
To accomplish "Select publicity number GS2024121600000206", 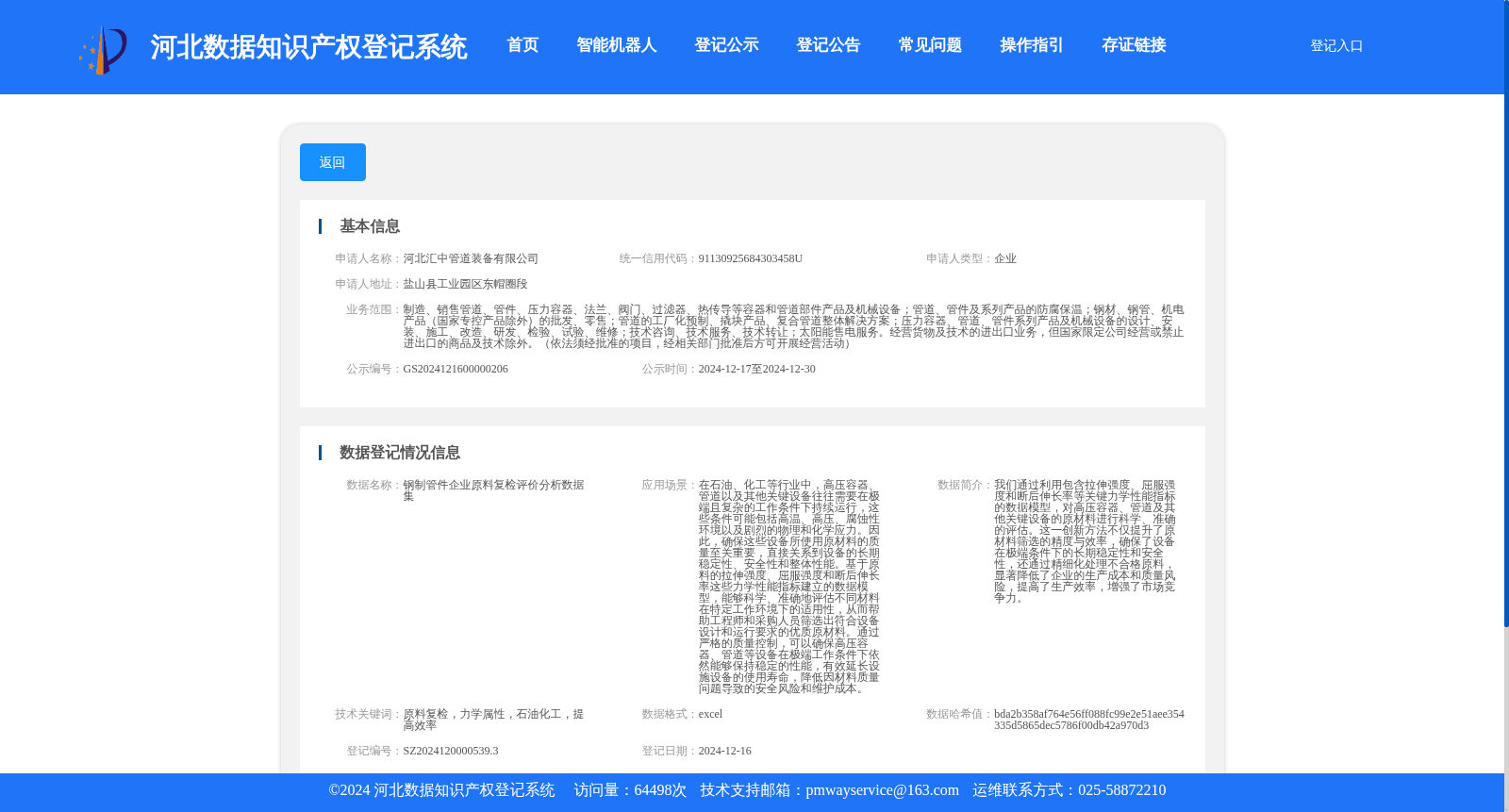I will (x=456, y=369).
